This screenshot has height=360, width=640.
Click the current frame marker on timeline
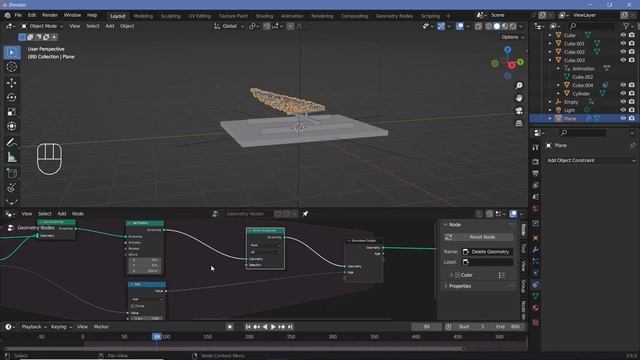(x=157, y=337)
